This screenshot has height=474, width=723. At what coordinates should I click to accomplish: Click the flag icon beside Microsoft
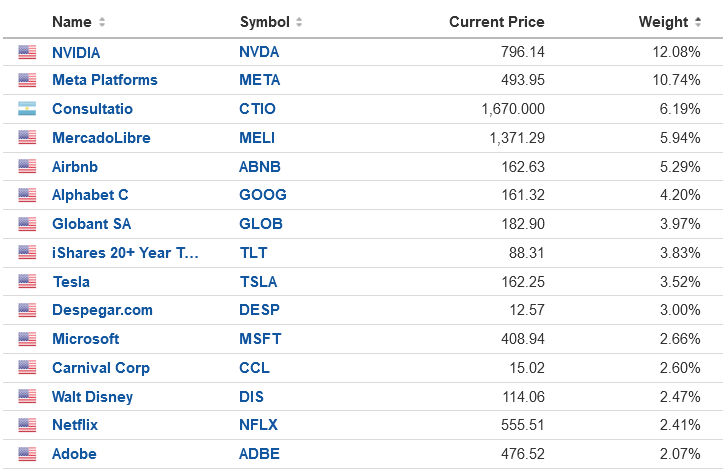click(x=26, y=339)
